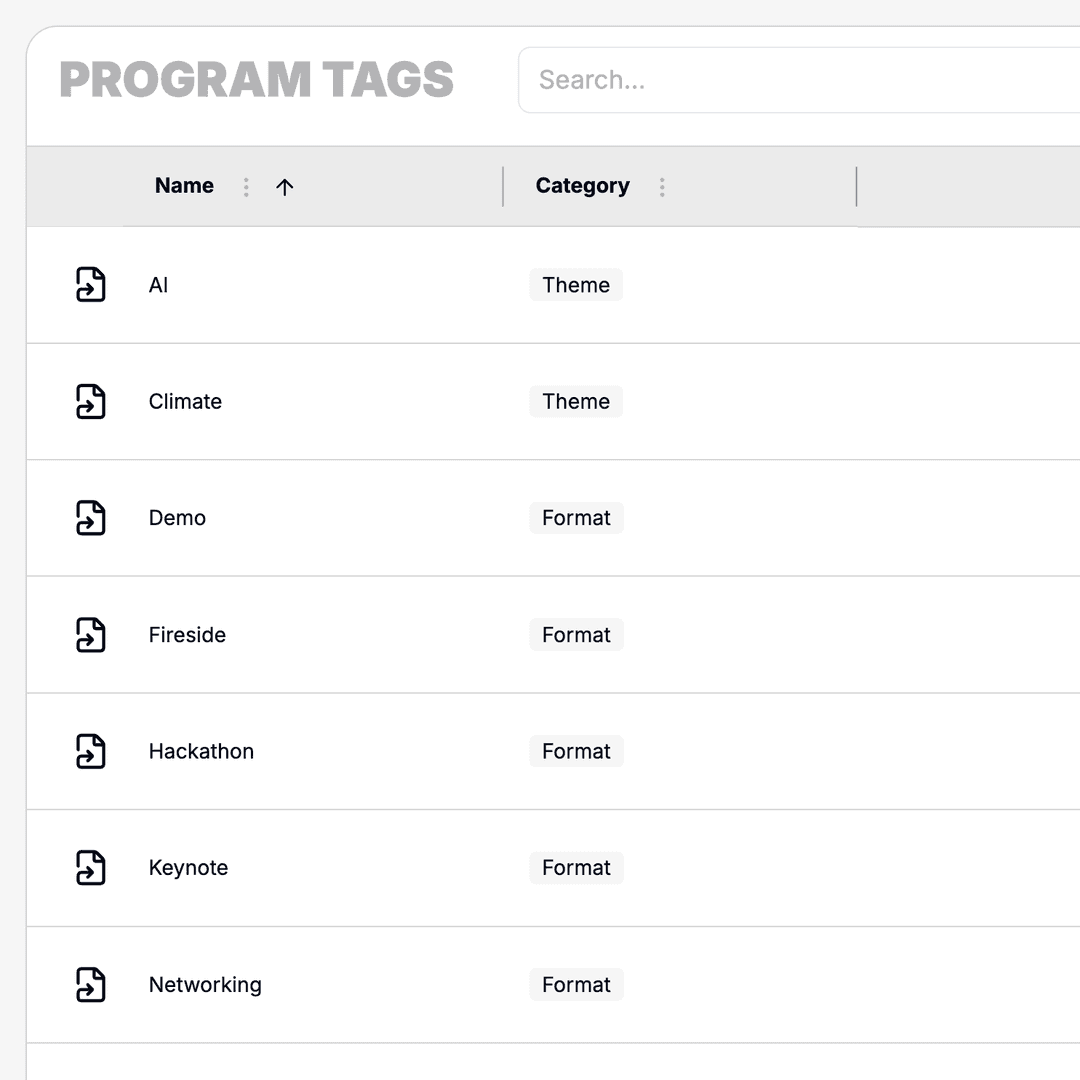
Task: Open the Keynote row file icon
Action: (90, 868)
